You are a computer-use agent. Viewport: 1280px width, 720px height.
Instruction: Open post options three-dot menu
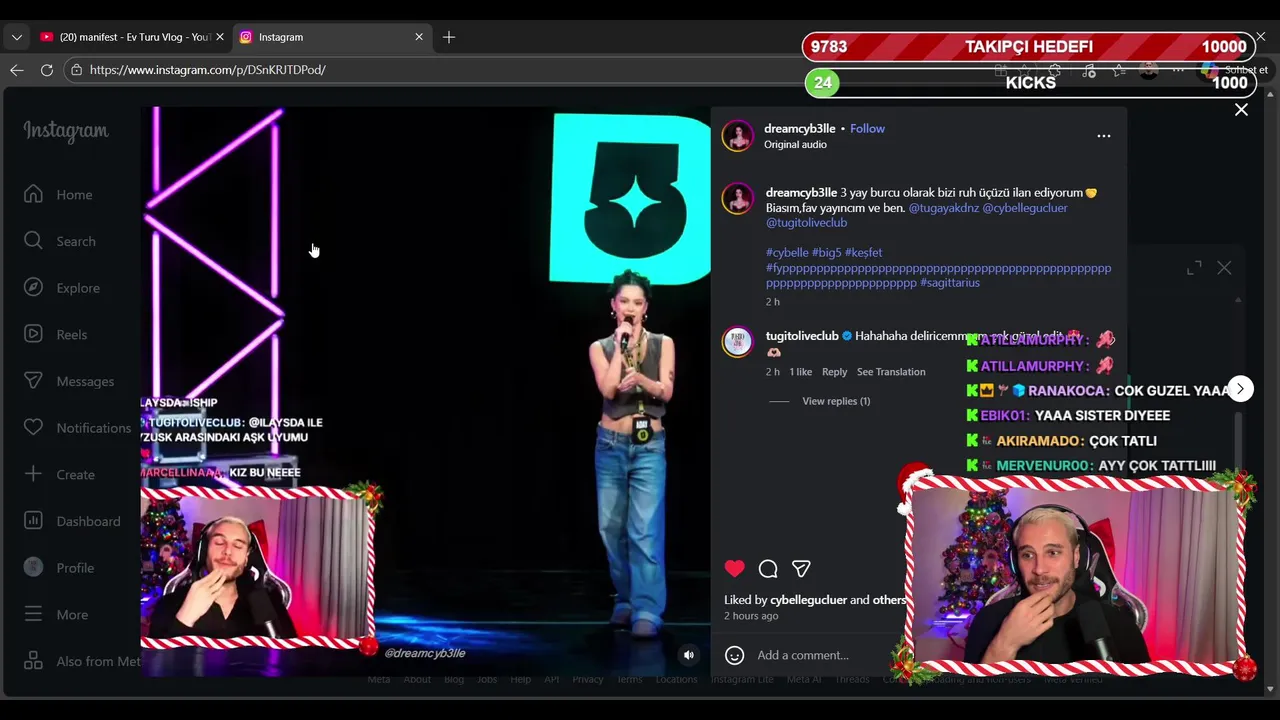[x=1104, y=136]
